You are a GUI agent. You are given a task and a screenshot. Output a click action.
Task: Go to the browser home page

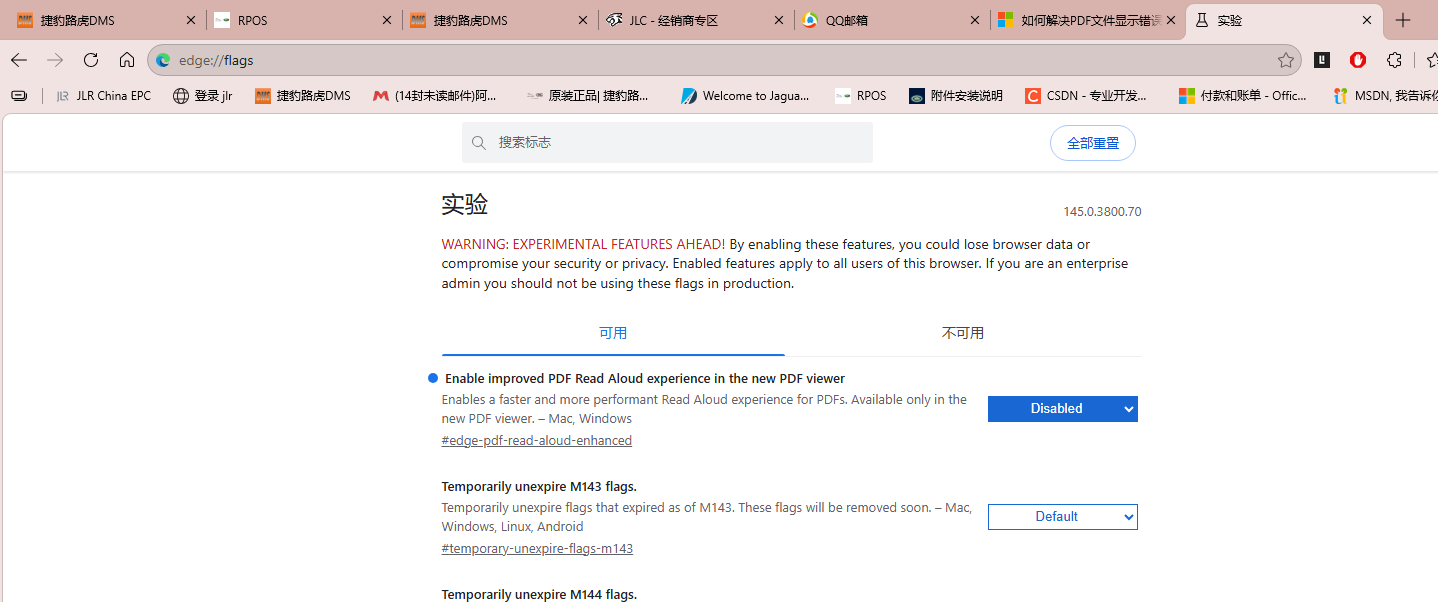[x=127, y=60]
